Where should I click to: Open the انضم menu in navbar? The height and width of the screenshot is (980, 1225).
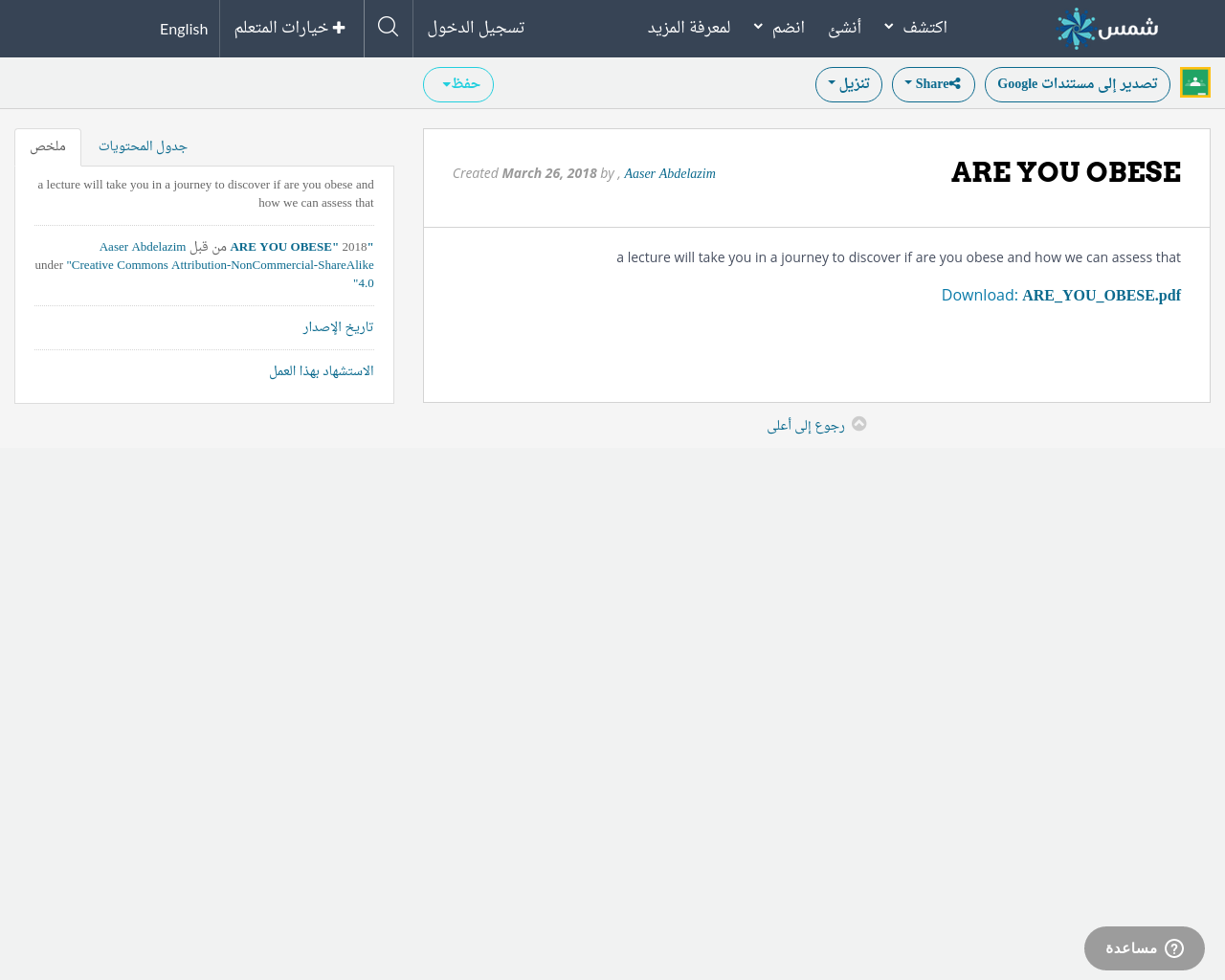click(779, 28)
